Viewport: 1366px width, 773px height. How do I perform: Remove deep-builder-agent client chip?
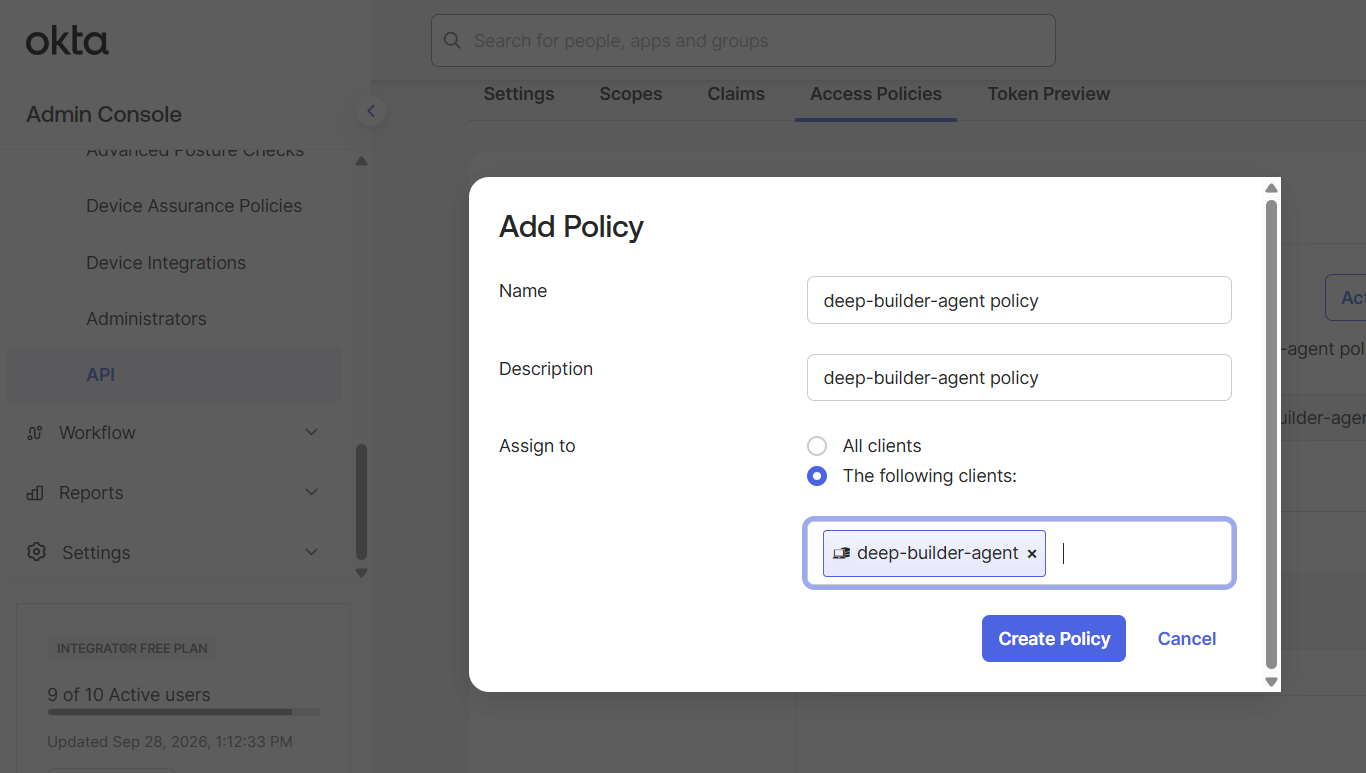click(1032, 554)
